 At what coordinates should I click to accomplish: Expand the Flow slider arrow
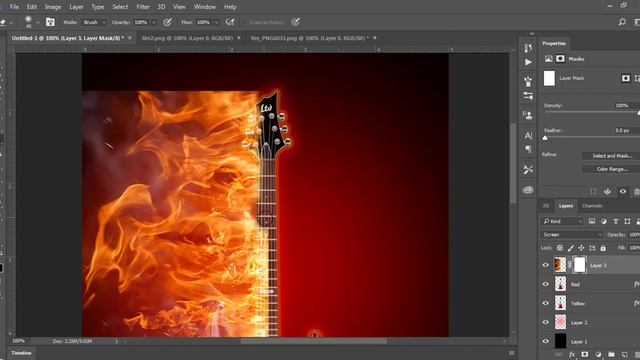coord(216,22)
